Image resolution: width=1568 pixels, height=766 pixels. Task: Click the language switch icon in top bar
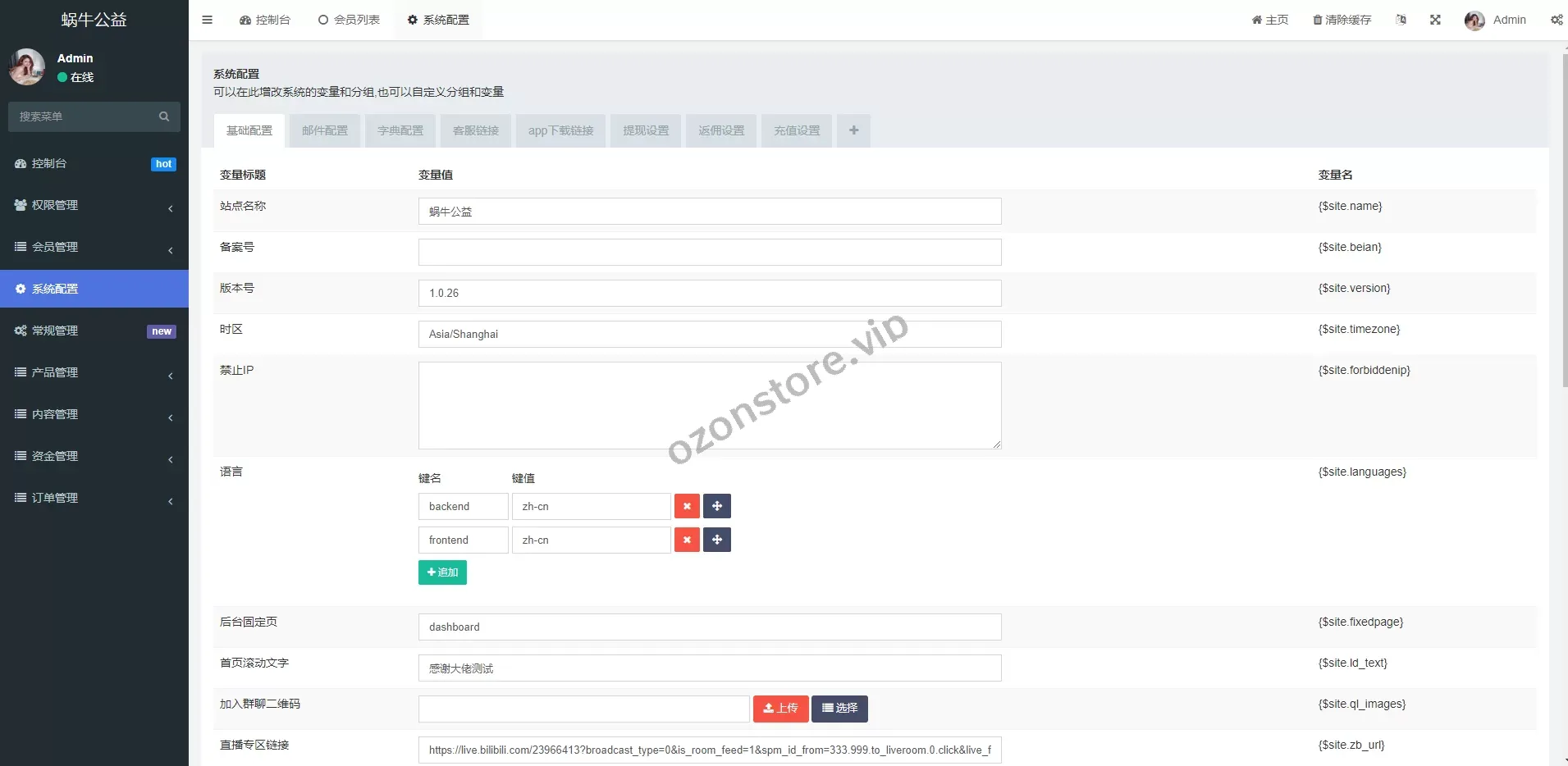point(1401,20)
